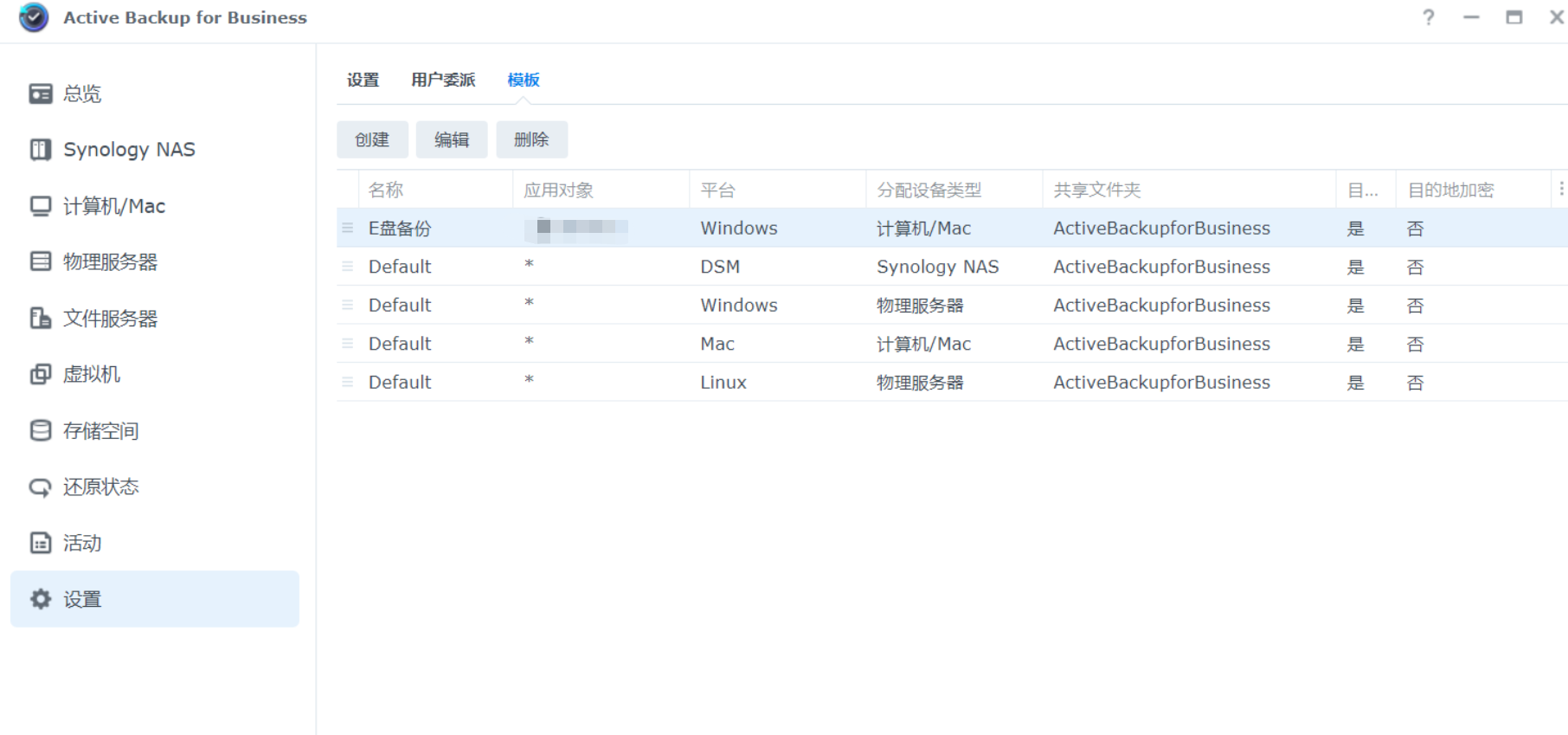Click DSM platform cell
1568x735 pixels.
pyautogui.click(x=720, y=267)
